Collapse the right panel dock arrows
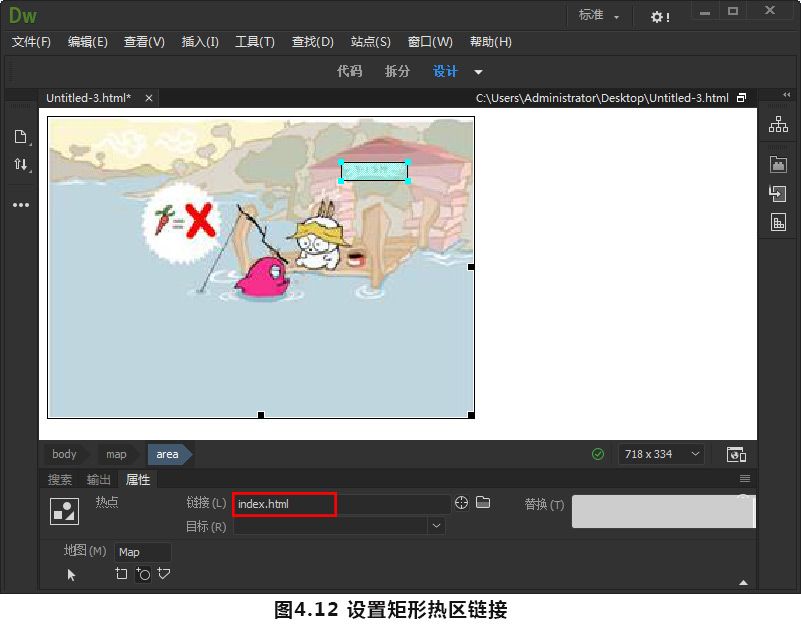This screenshot has width=801, height=624. pyautogui.click(x=786, y=95)
